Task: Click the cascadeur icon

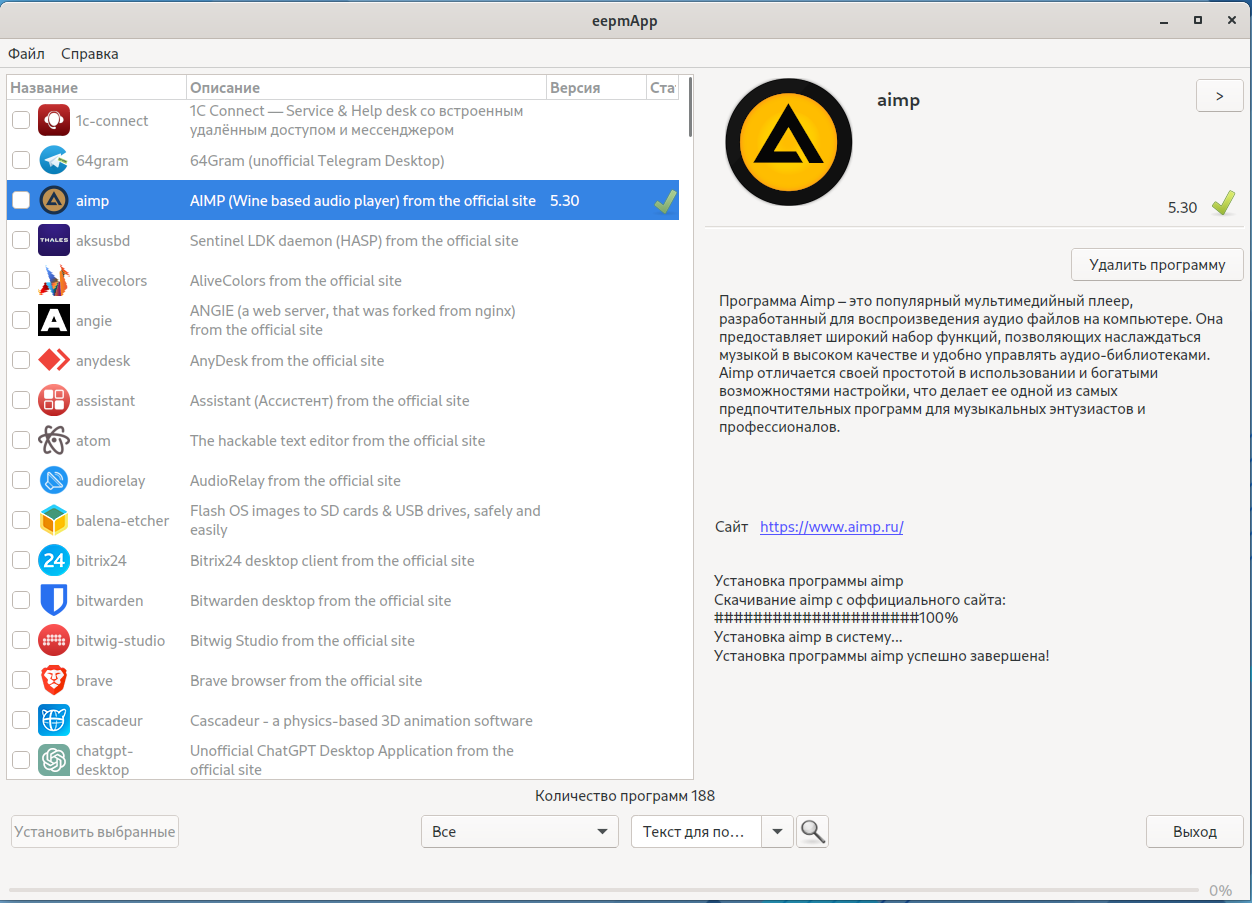Action: 54,720
